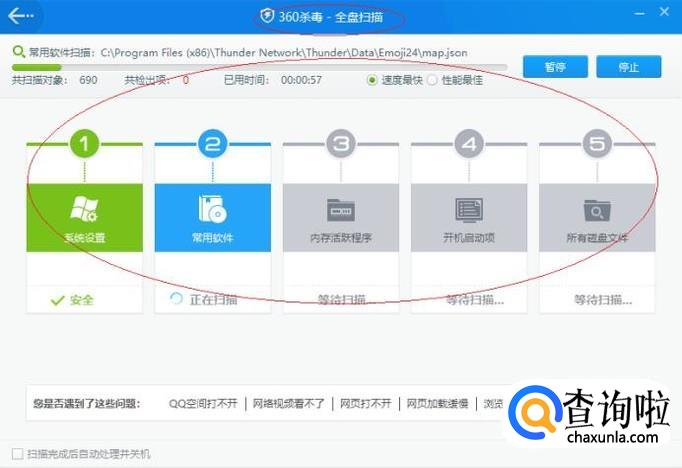
Task: Select step 4 gray circle
Action: 469,144
